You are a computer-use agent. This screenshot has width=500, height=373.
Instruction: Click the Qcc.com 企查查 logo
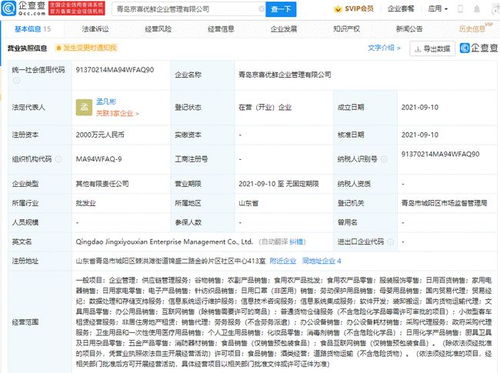click(x=23, y=9)
